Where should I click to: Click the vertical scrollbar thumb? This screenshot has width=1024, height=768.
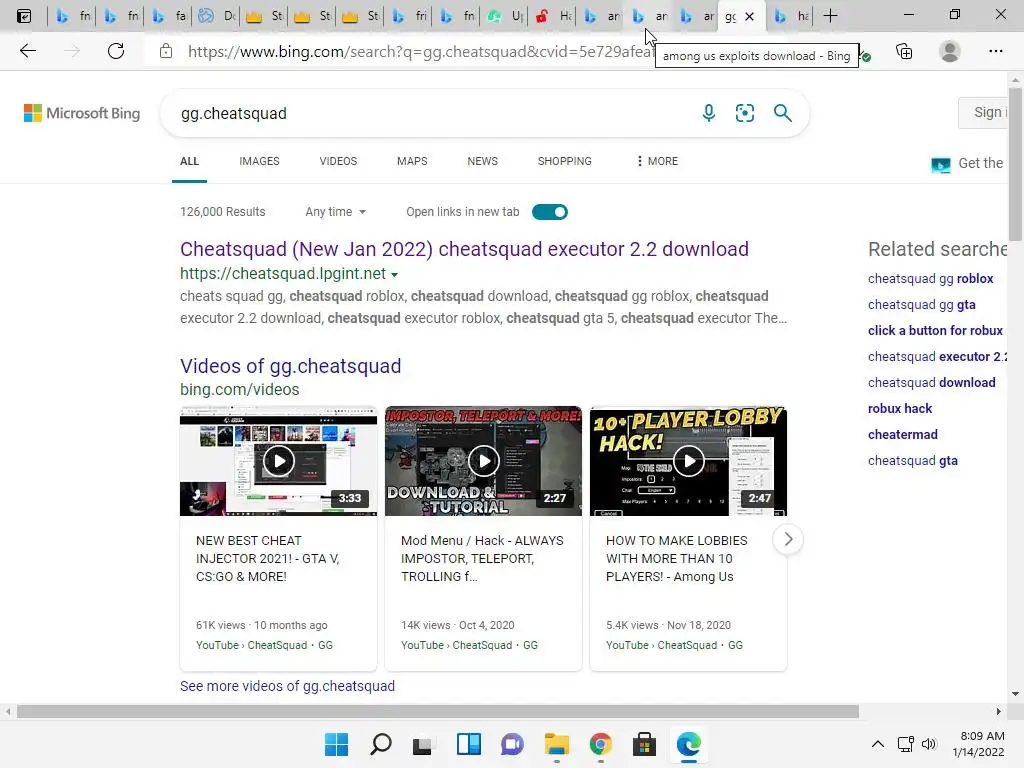(x=1015, y=163)
